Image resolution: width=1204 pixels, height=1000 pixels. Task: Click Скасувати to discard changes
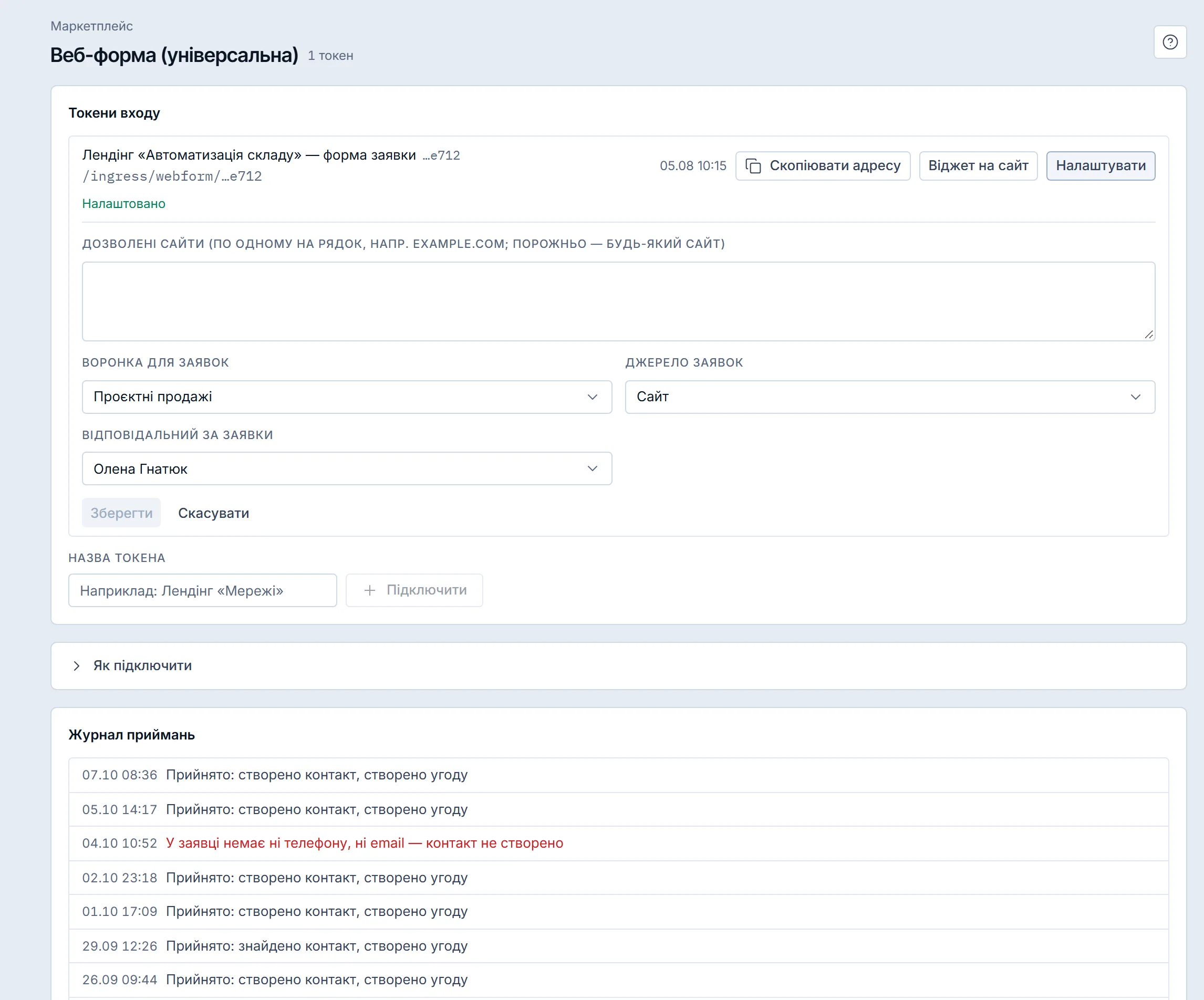click(x=213, y=513)
